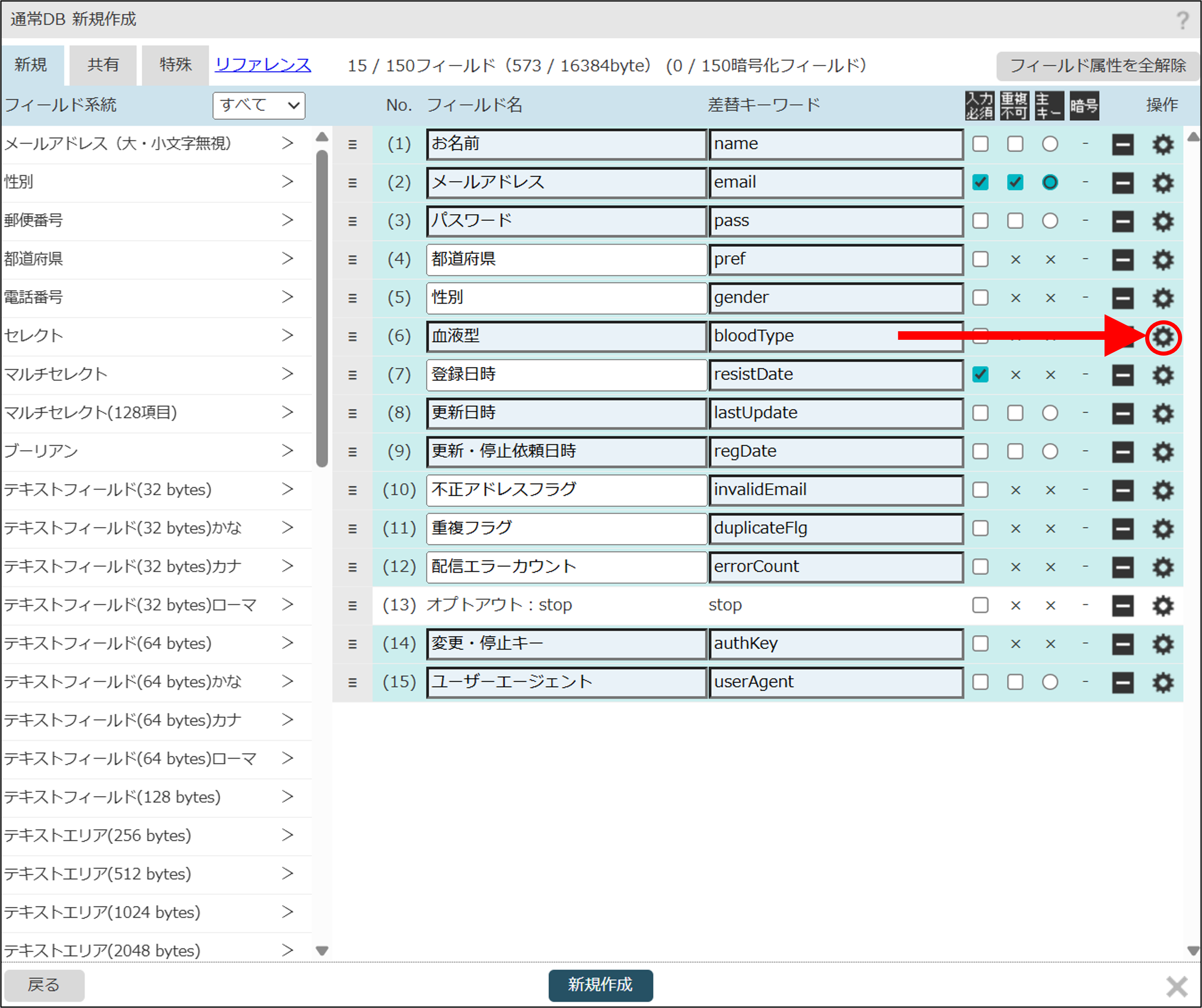This screenshot has width=1202, height=1008.
Task: Click drag handle icon of パスワード row
Action: point(352,221)
